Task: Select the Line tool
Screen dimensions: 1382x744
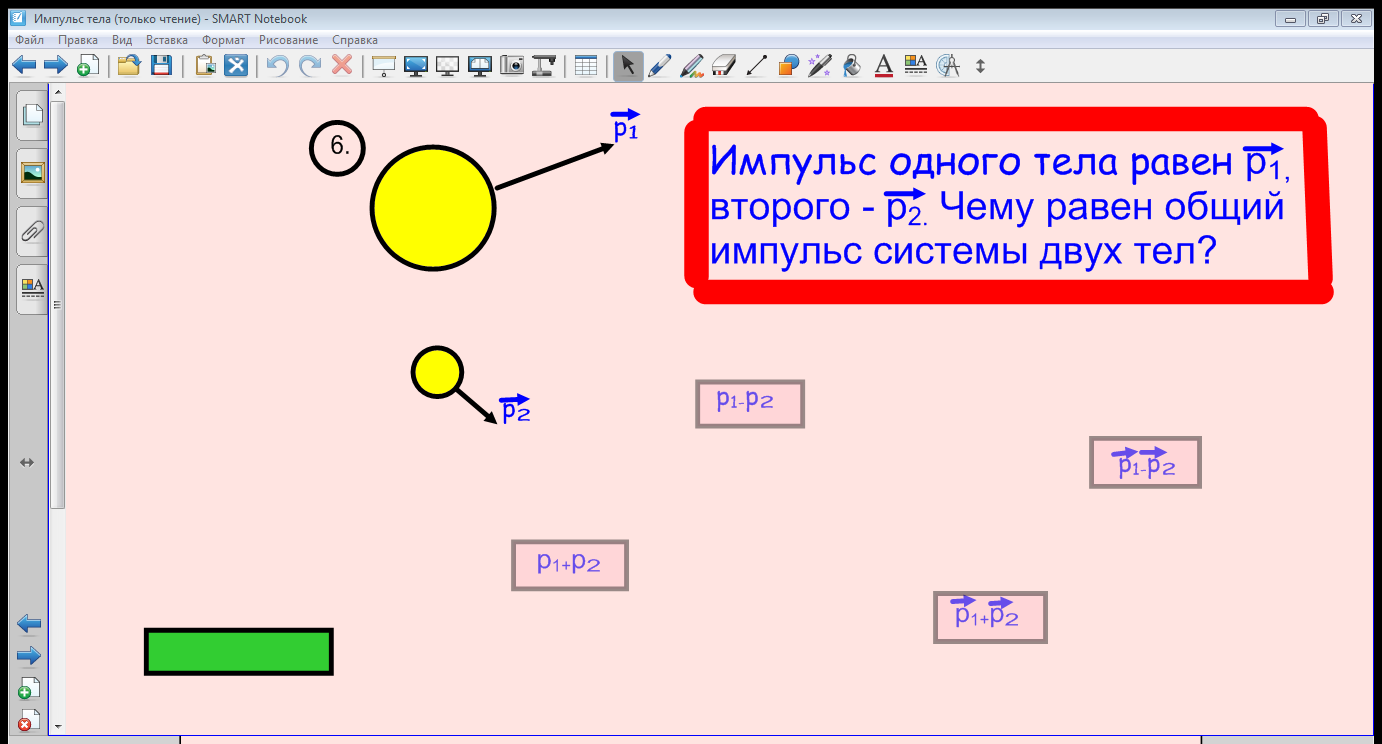Action: pos(756,66)
